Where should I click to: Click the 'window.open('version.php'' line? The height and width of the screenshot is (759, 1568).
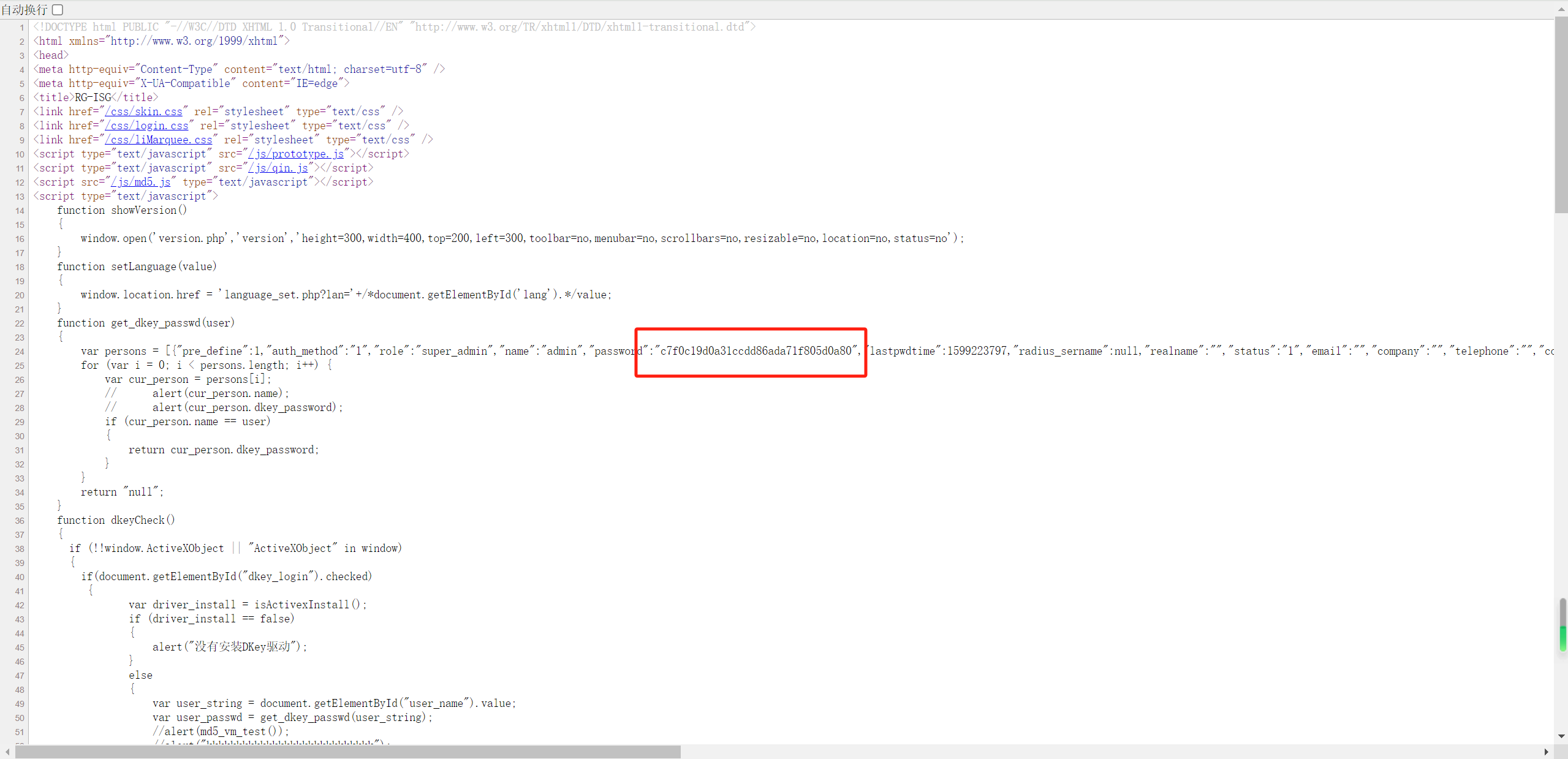coord(522,238)
